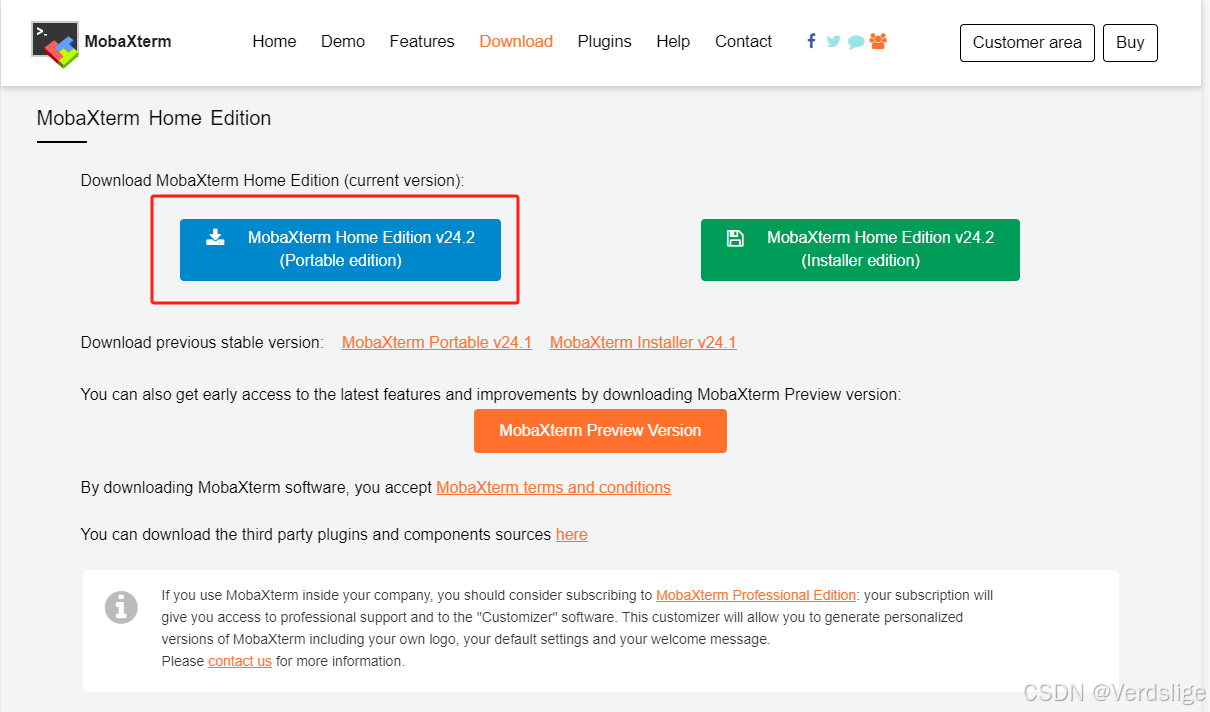Click the Buy button

(1130, 43)
